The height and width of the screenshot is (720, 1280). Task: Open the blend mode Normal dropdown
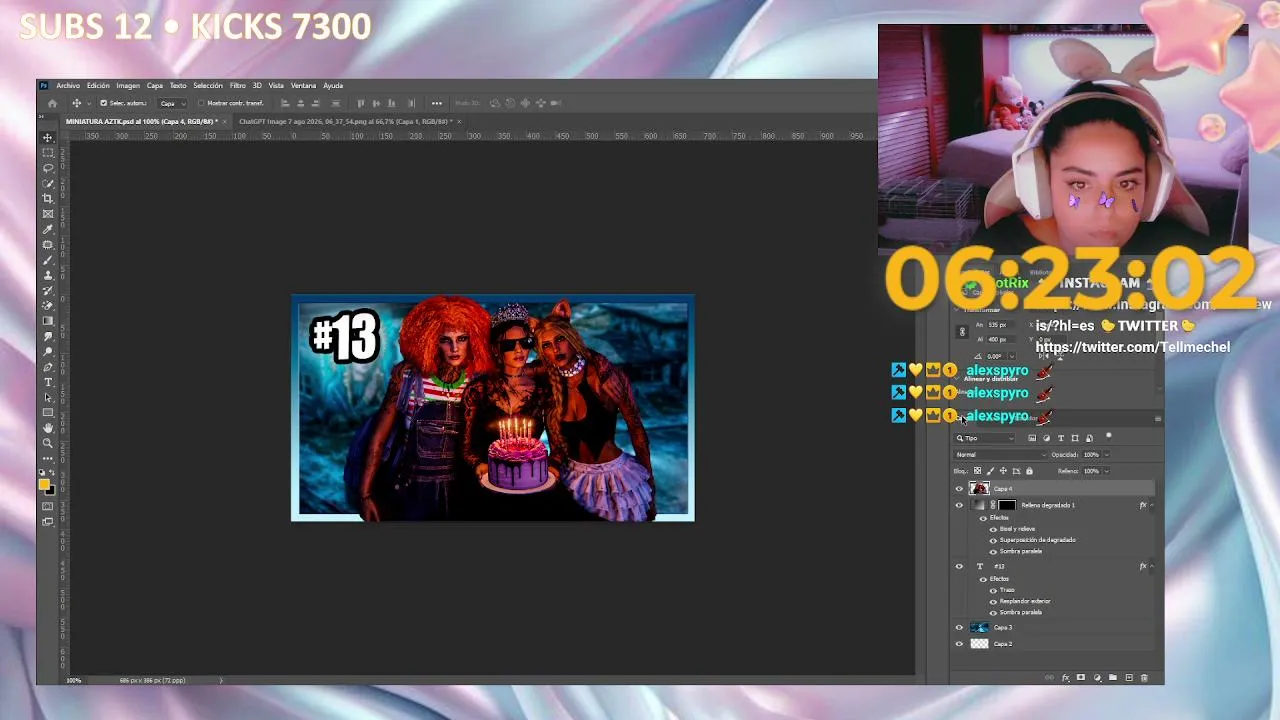[1000, 455]
